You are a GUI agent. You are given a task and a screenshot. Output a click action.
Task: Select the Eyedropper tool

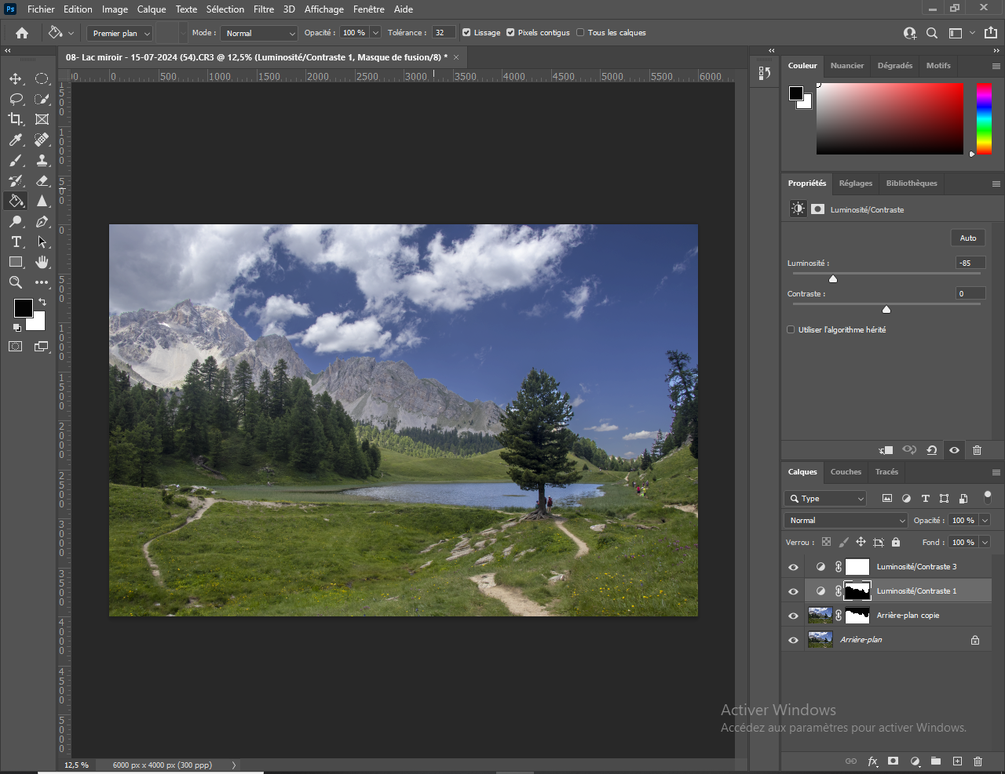tap(15, 140)
